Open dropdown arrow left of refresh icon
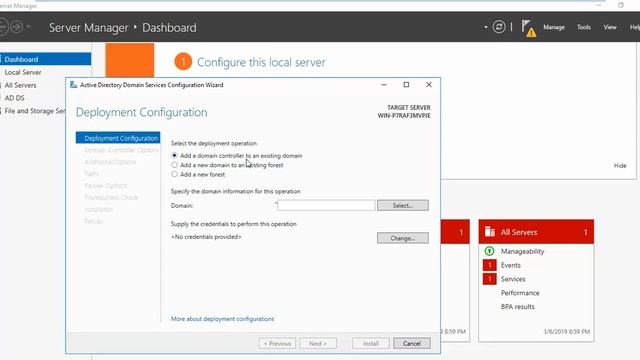640x360 pixels. pyautogui.click(x=486, y=27)
